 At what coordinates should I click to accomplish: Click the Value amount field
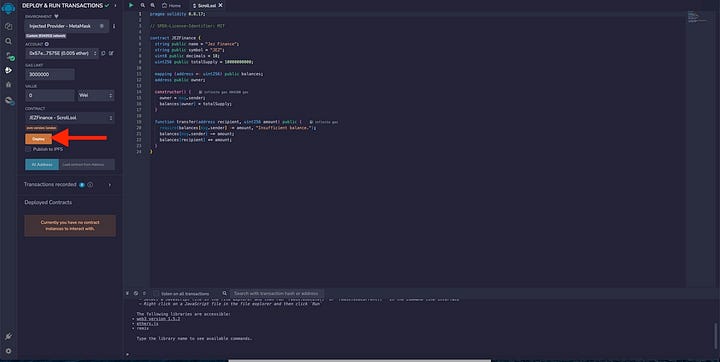coord(50,96)
